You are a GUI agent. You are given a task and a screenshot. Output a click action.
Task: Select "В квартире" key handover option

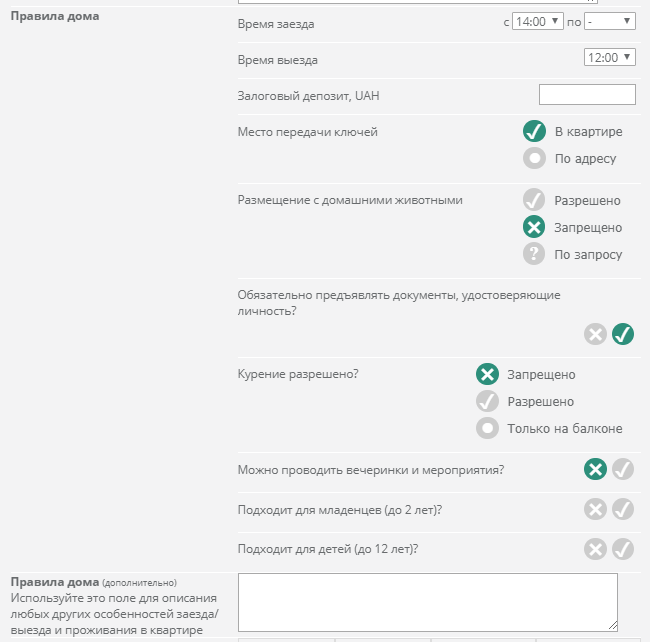[534, 131]
